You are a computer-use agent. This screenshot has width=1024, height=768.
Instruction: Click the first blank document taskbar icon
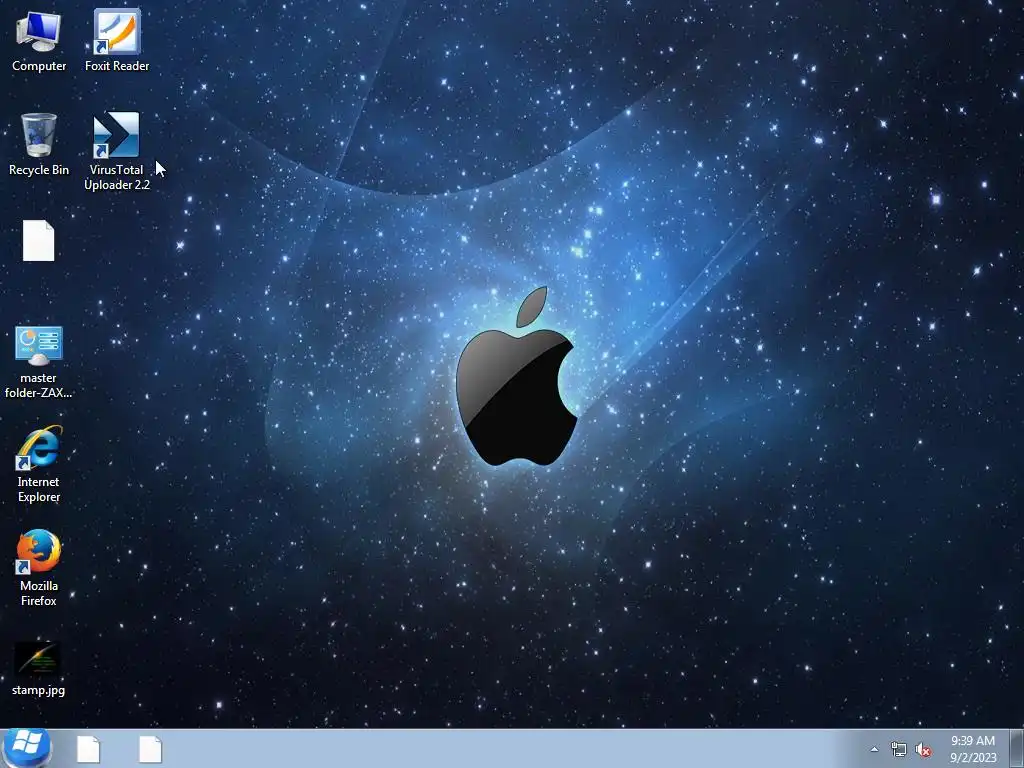(88, 749)
